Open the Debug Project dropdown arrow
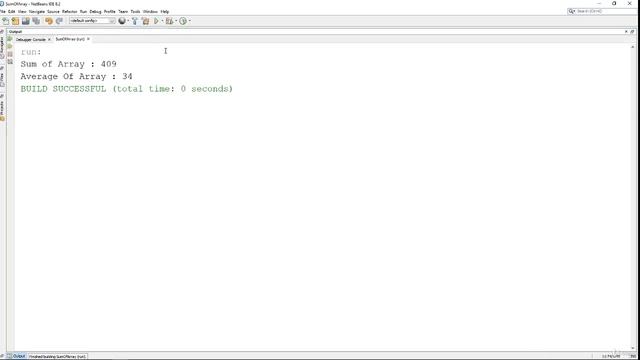Screen dimensions: 640x360 tap(176, 21)
